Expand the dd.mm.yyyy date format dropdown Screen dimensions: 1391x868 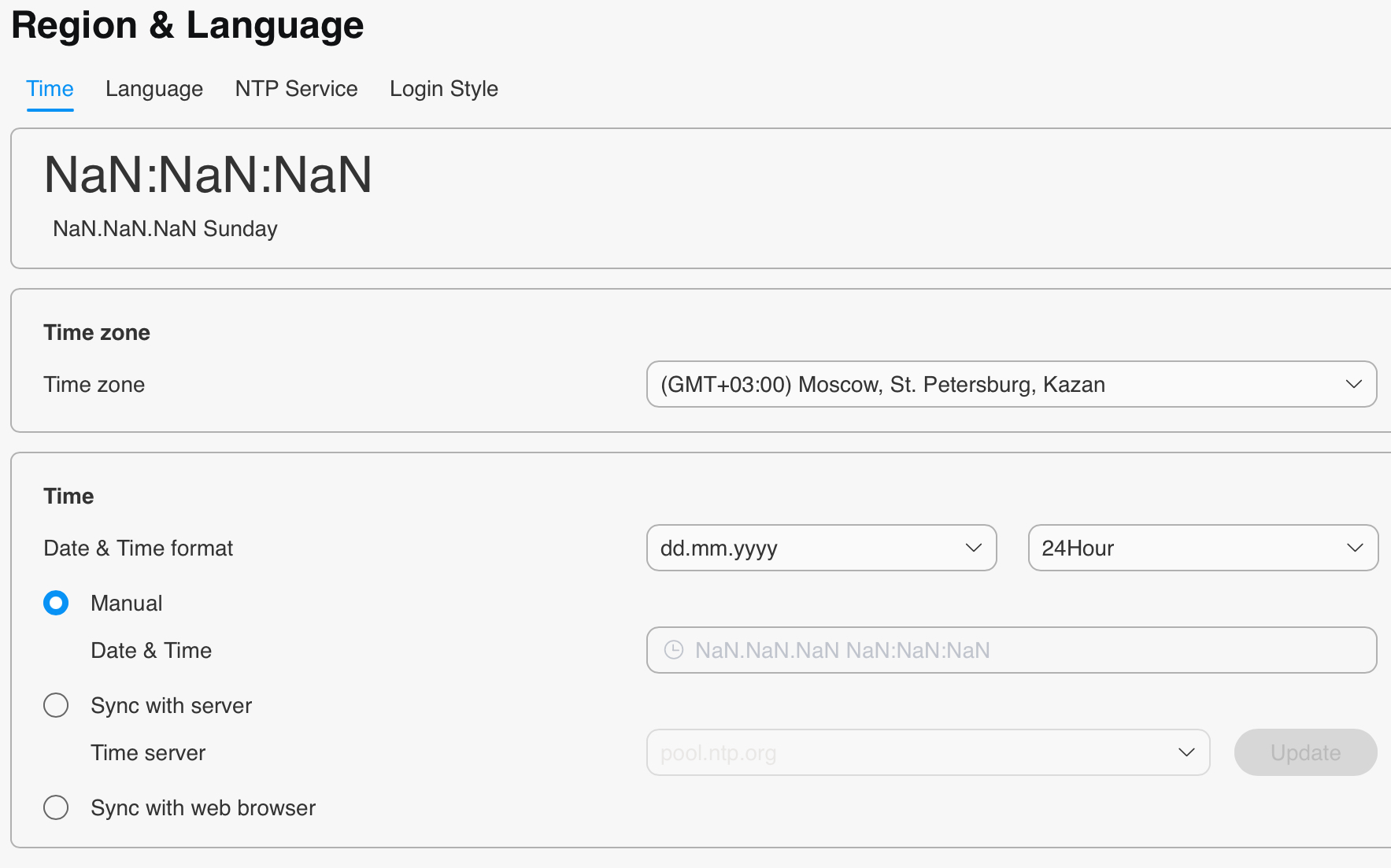(822, 549)
